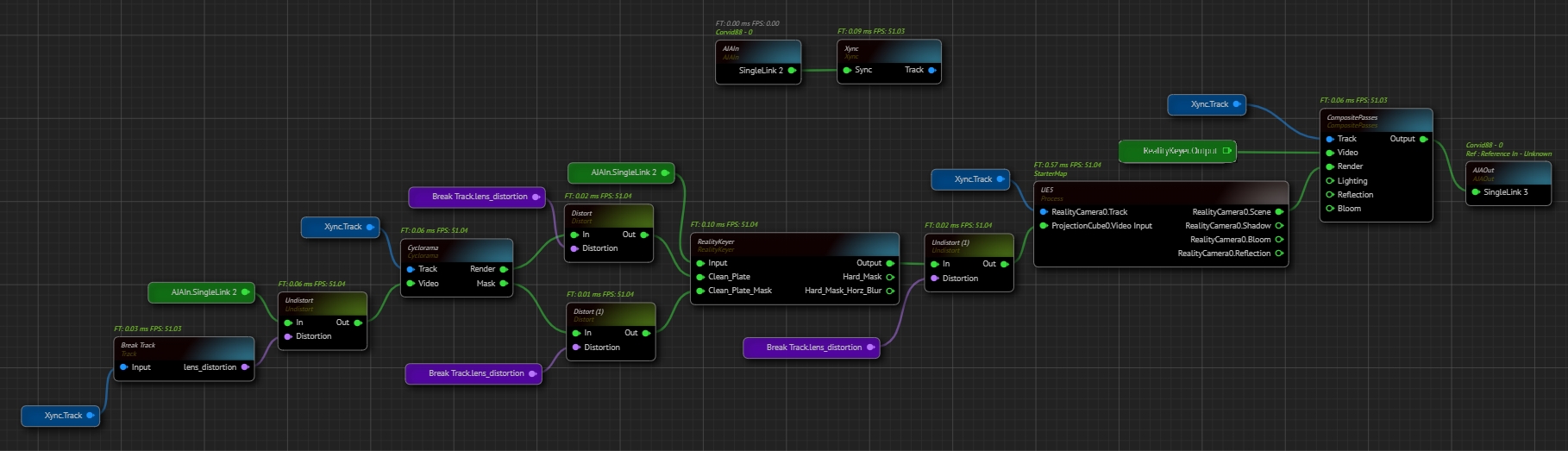Image resolution: width=1568 pixels, height=451 pixels.
Task: Click the Bloom input pin on CompositePasses
Action: click(1330, 209)
